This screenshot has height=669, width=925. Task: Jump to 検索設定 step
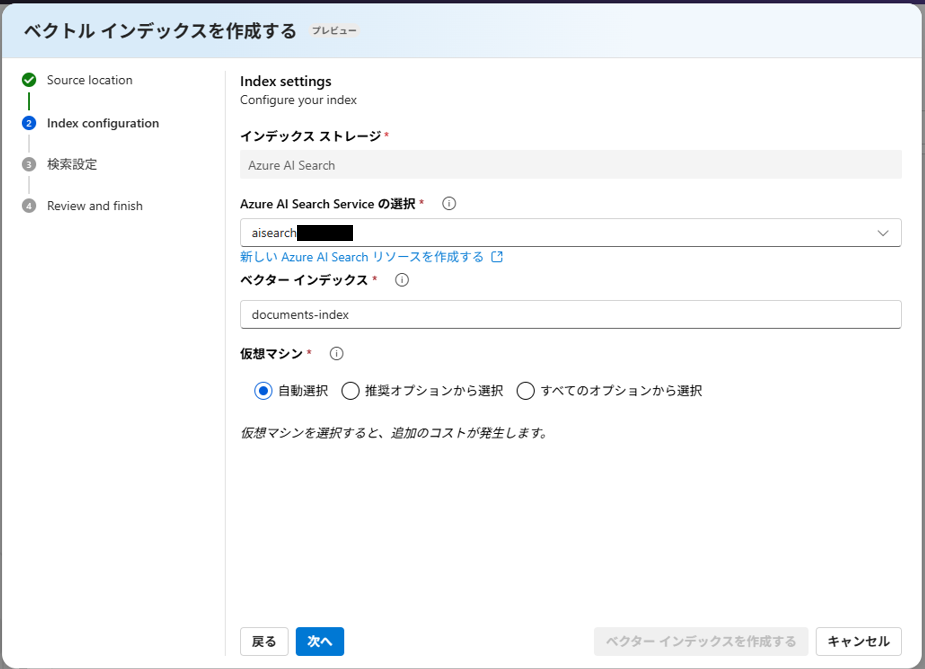click(72, 165)
